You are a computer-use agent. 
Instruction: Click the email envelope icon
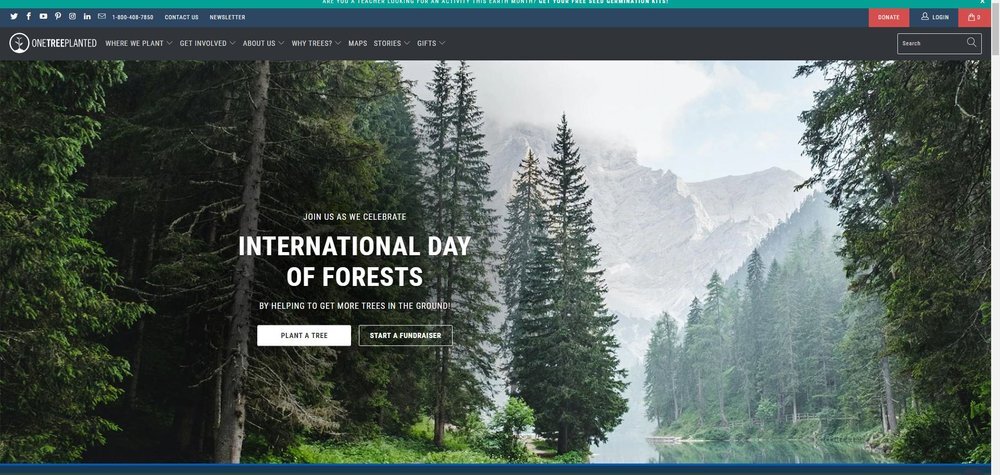(x=101, y=17)
